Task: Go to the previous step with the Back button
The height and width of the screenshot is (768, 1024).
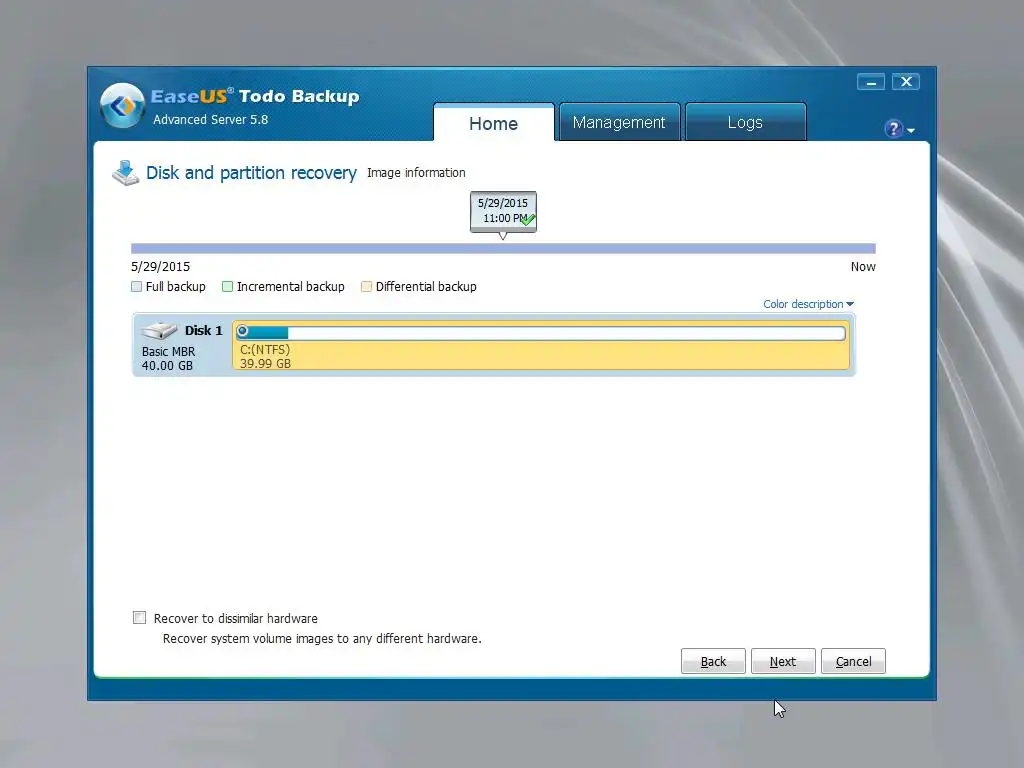Action: click(x=713, y=662)
